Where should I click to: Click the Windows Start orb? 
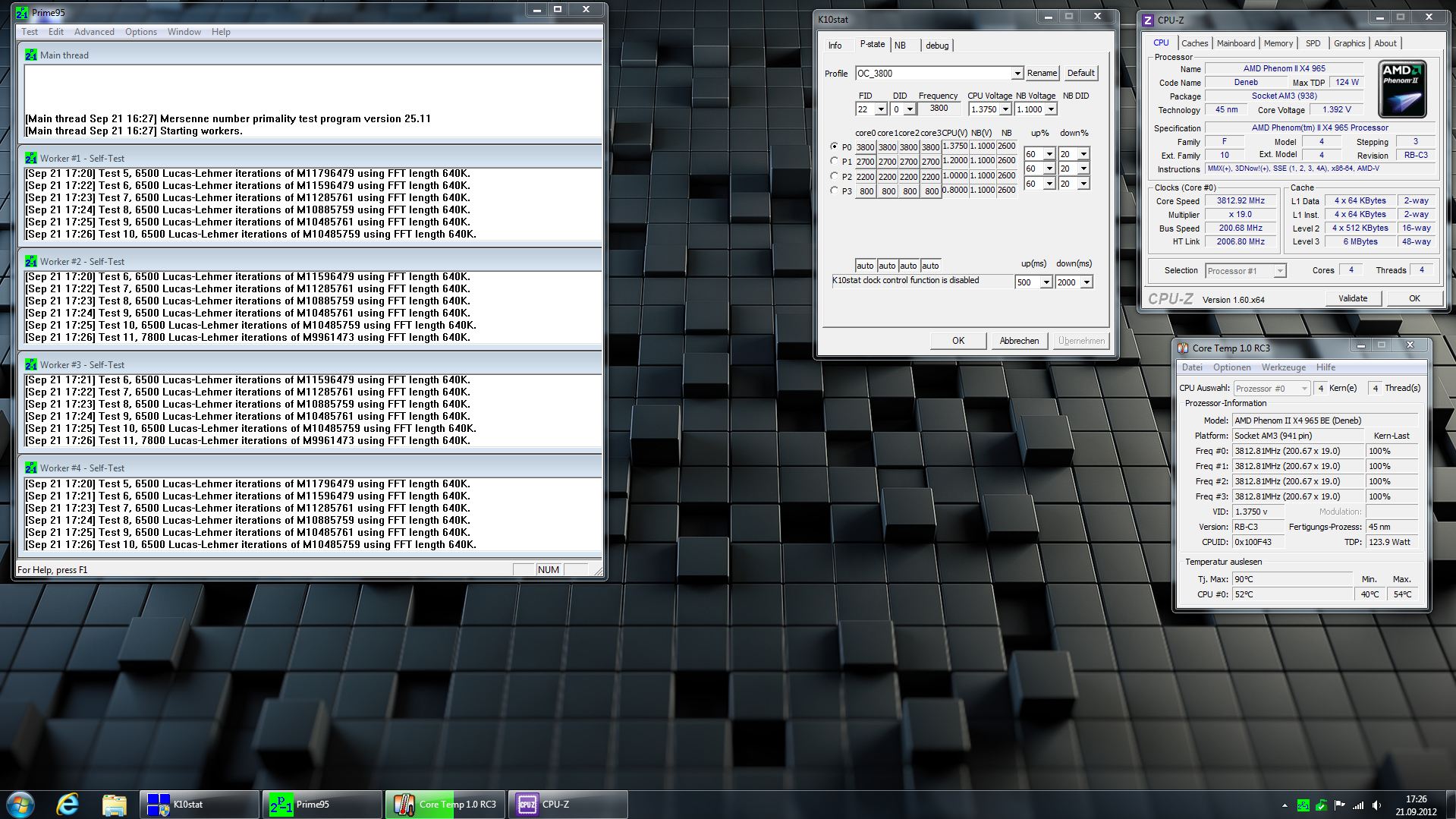click(x=20, y=804)
